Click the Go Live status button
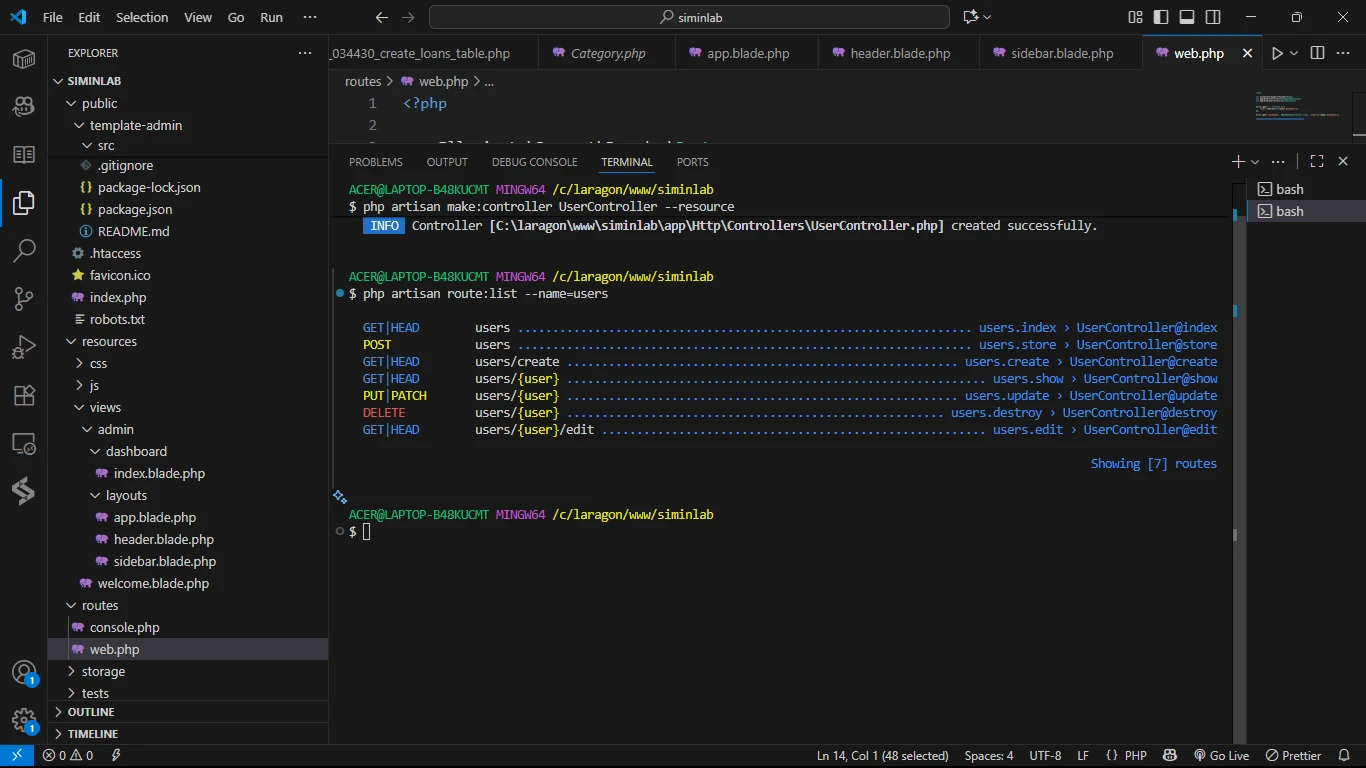Image resolution: width=1366 pixels, height=768 pixels. click(x=1221, y=756)
